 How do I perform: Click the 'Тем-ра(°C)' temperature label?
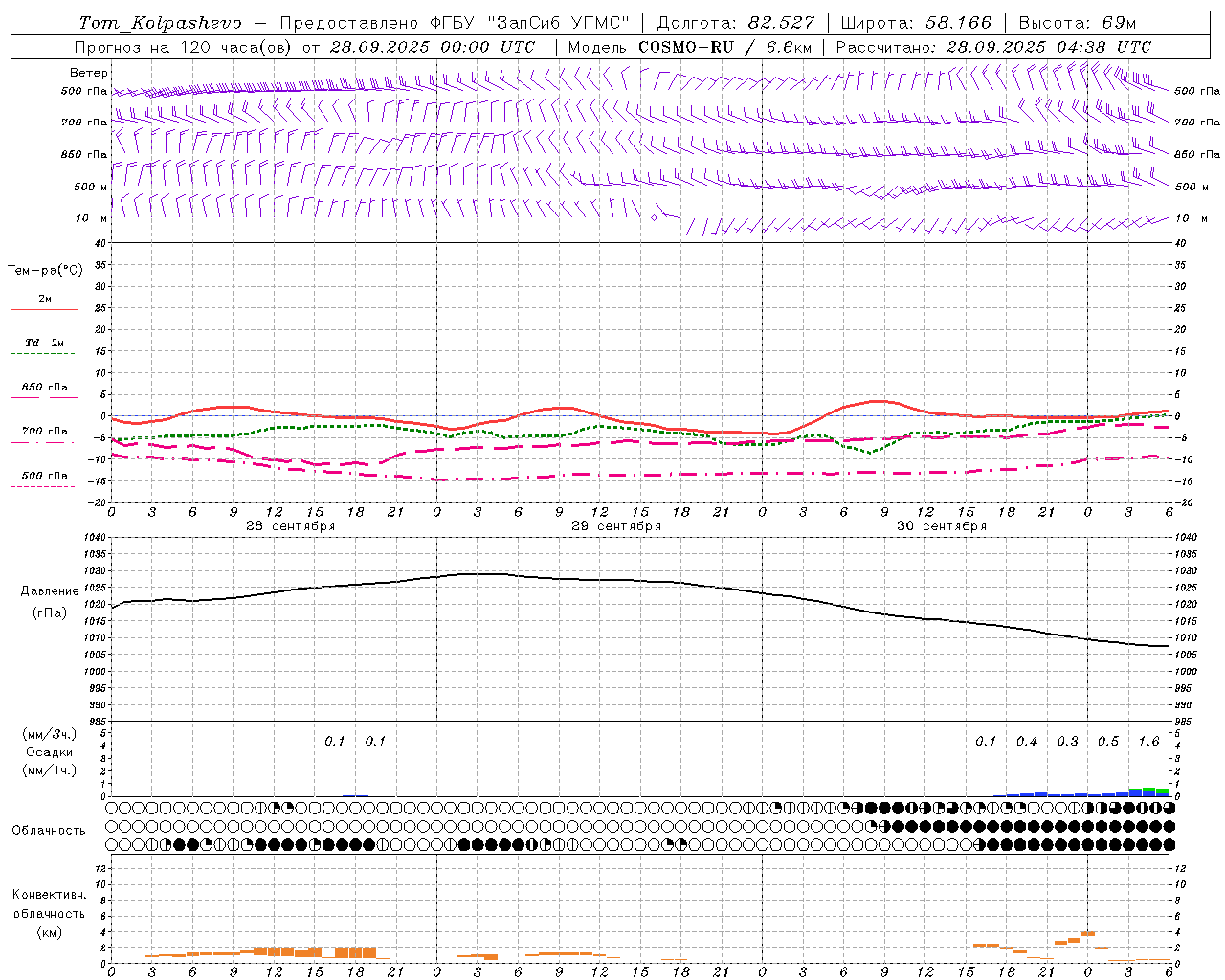(x=45, y=271)
